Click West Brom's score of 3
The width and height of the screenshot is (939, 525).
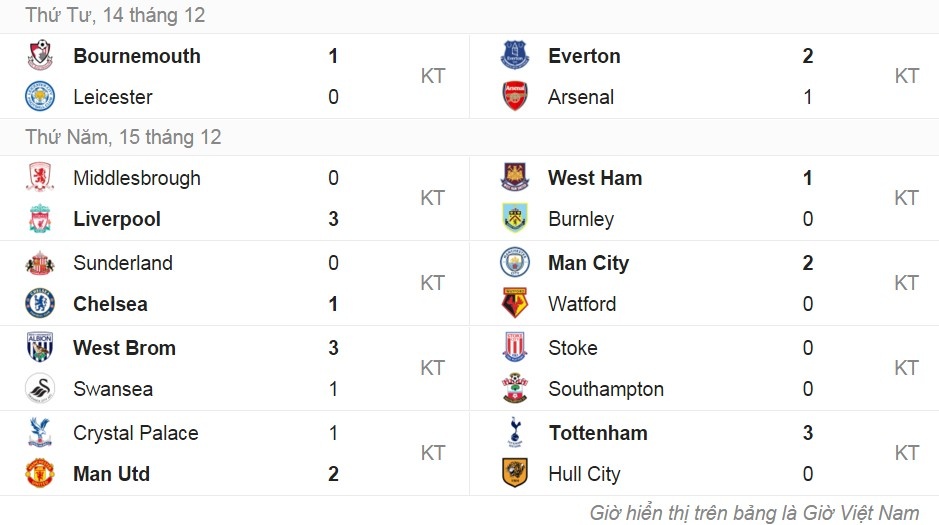[x=333, y=348]
